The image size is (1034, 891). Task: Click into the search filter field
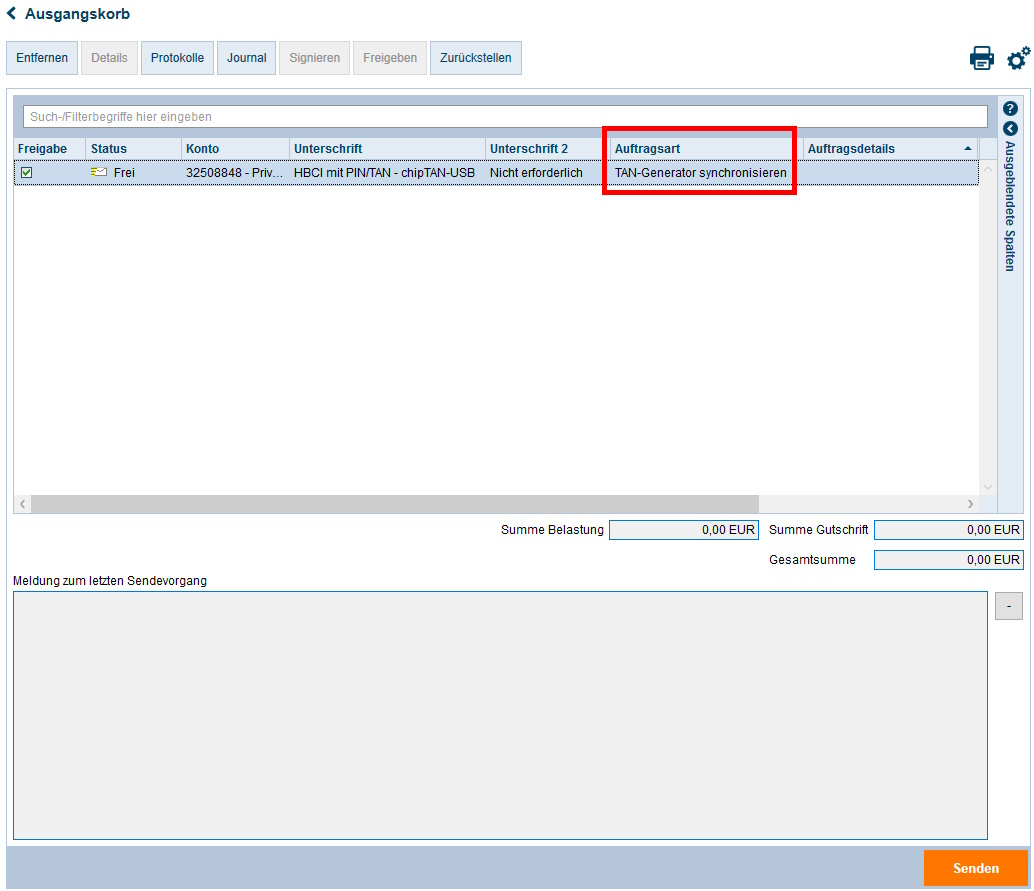click(x=505, y=117)
